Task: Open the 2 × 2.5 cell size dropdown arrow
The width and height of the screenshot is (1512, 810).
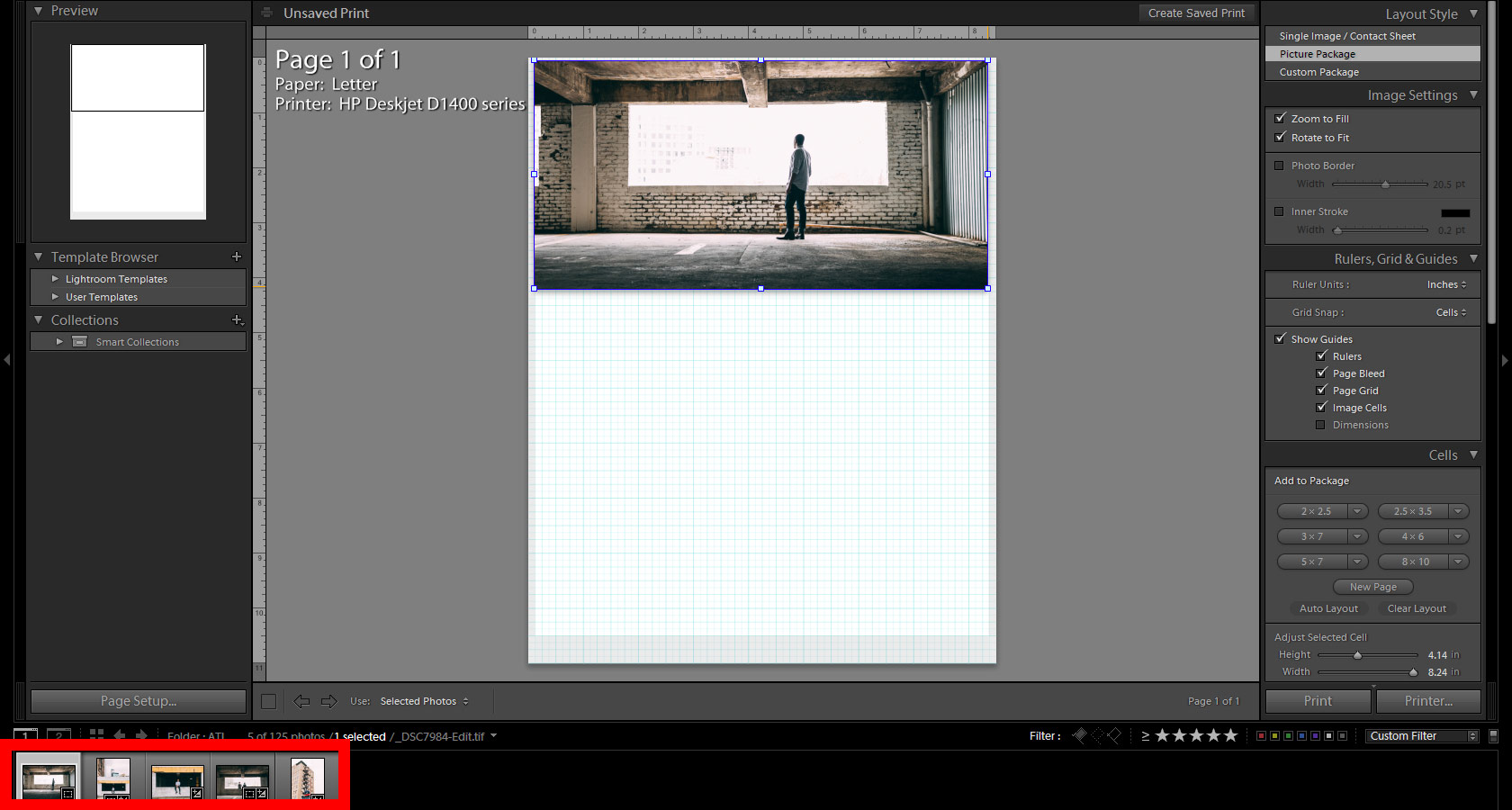Action: tap(1357, 511)
